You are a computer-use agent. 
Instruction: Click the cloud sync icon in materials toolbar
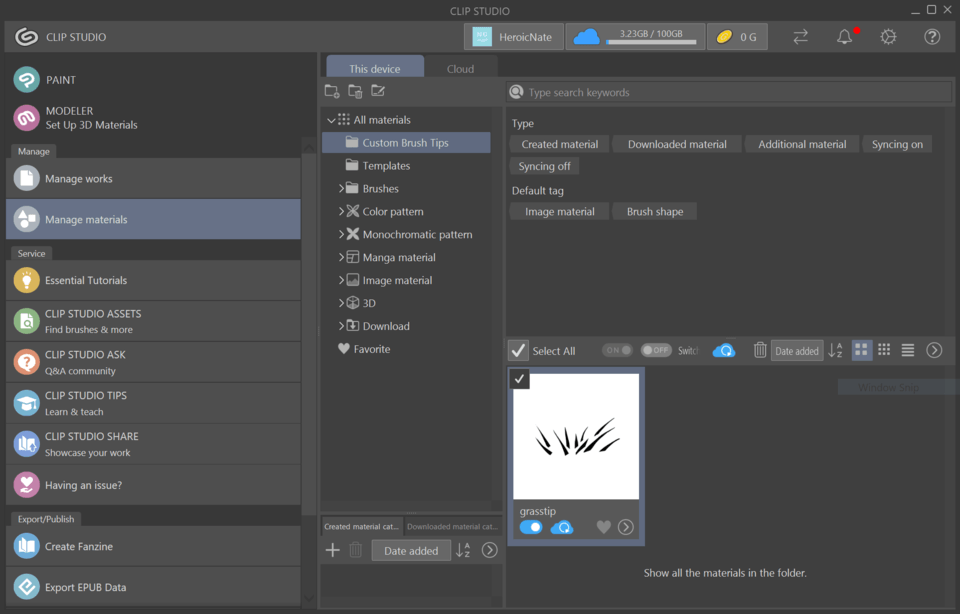[724, 351]
